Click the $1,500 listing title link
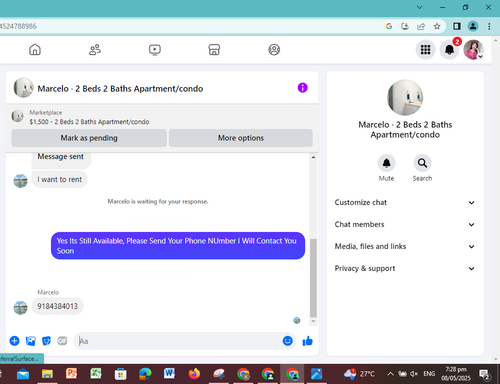The width and height of the screenshot is (500, 384). click(x=89, y=122)
